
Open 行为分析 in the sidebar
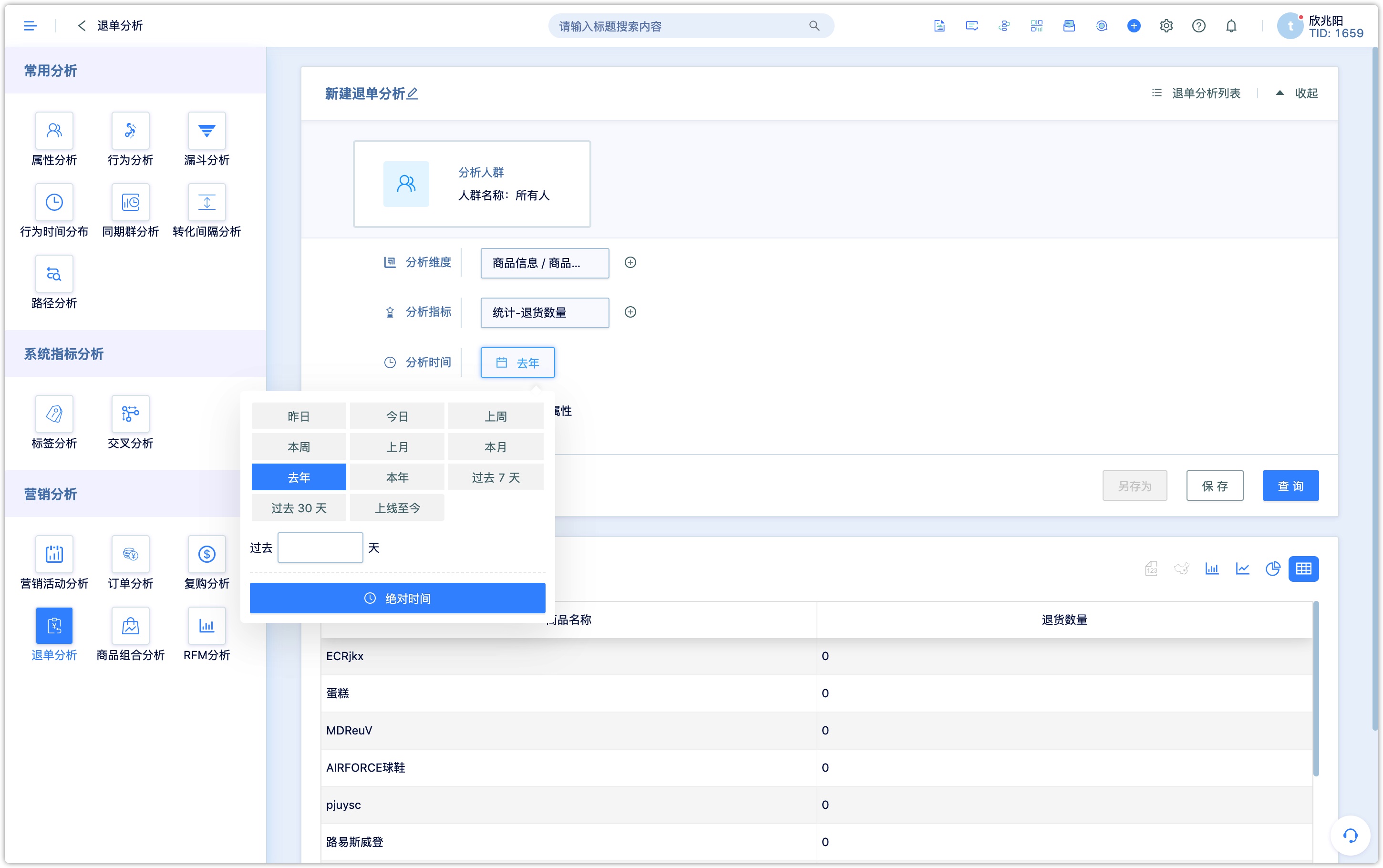tap(130, 139)
